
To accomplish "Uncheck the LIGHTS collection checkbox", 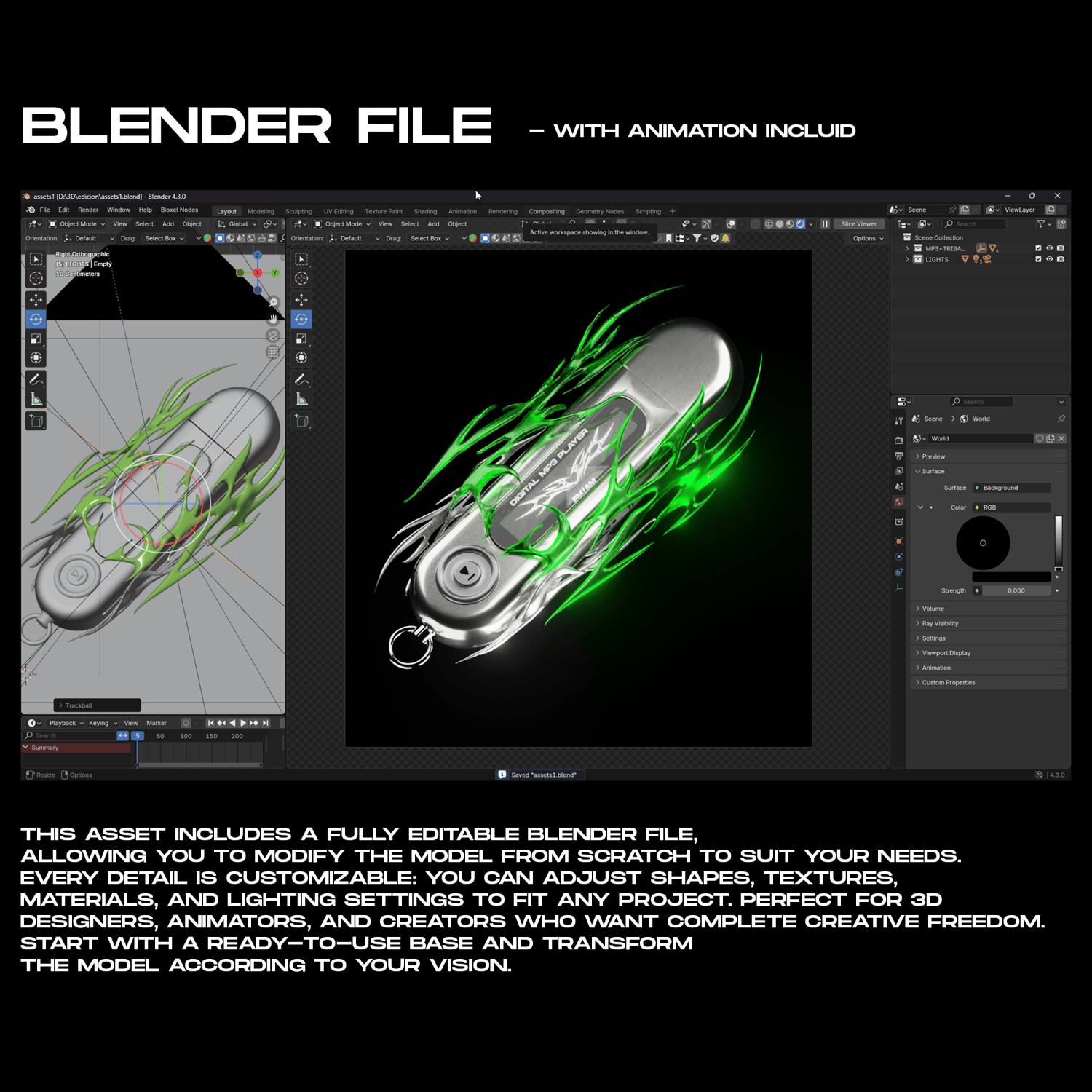I will pyautogui.click(x=1038, y=259).
